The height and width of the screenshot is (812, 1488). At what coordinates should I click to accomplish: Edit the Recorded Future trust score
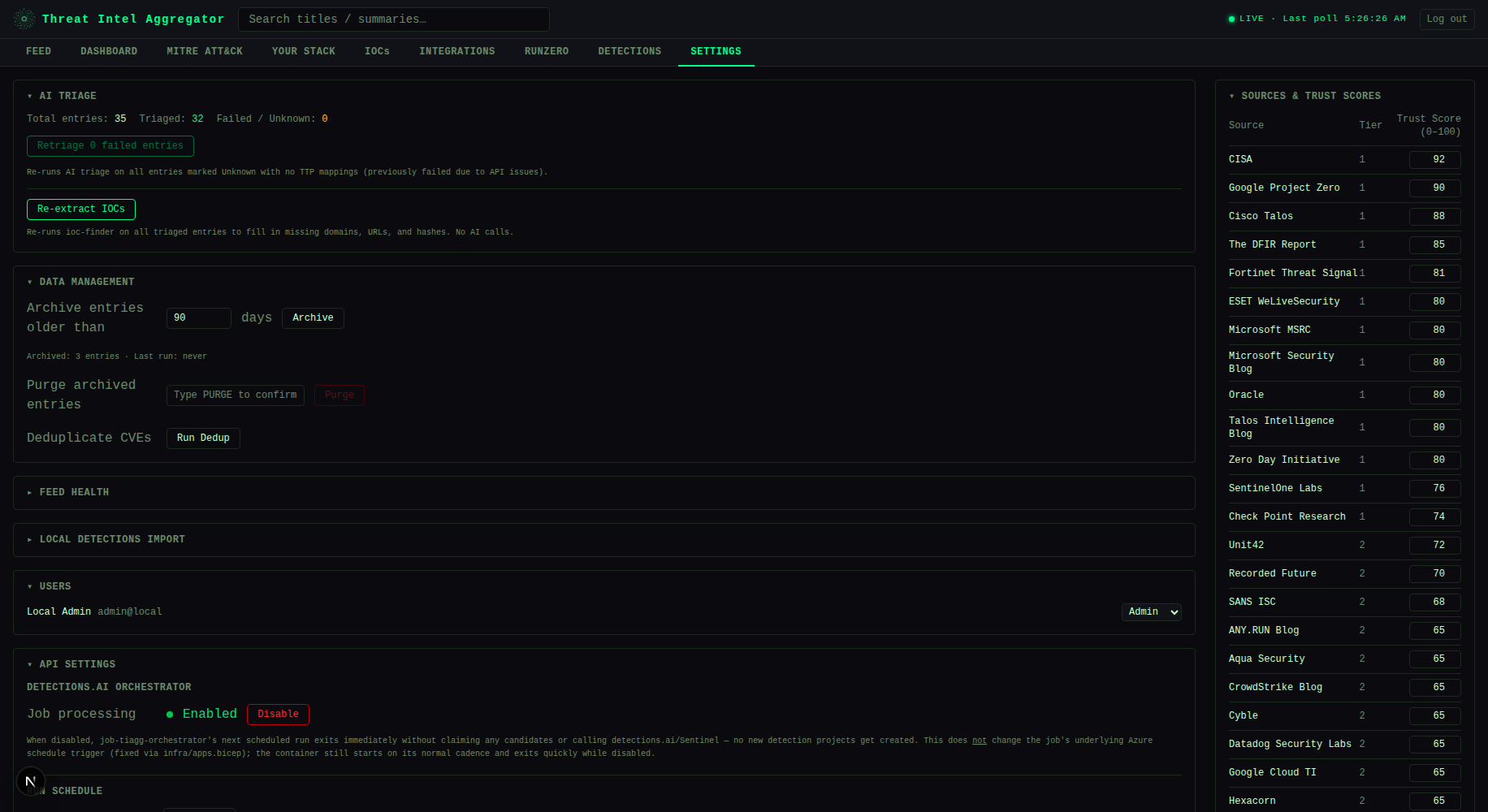pos(1434,574)
